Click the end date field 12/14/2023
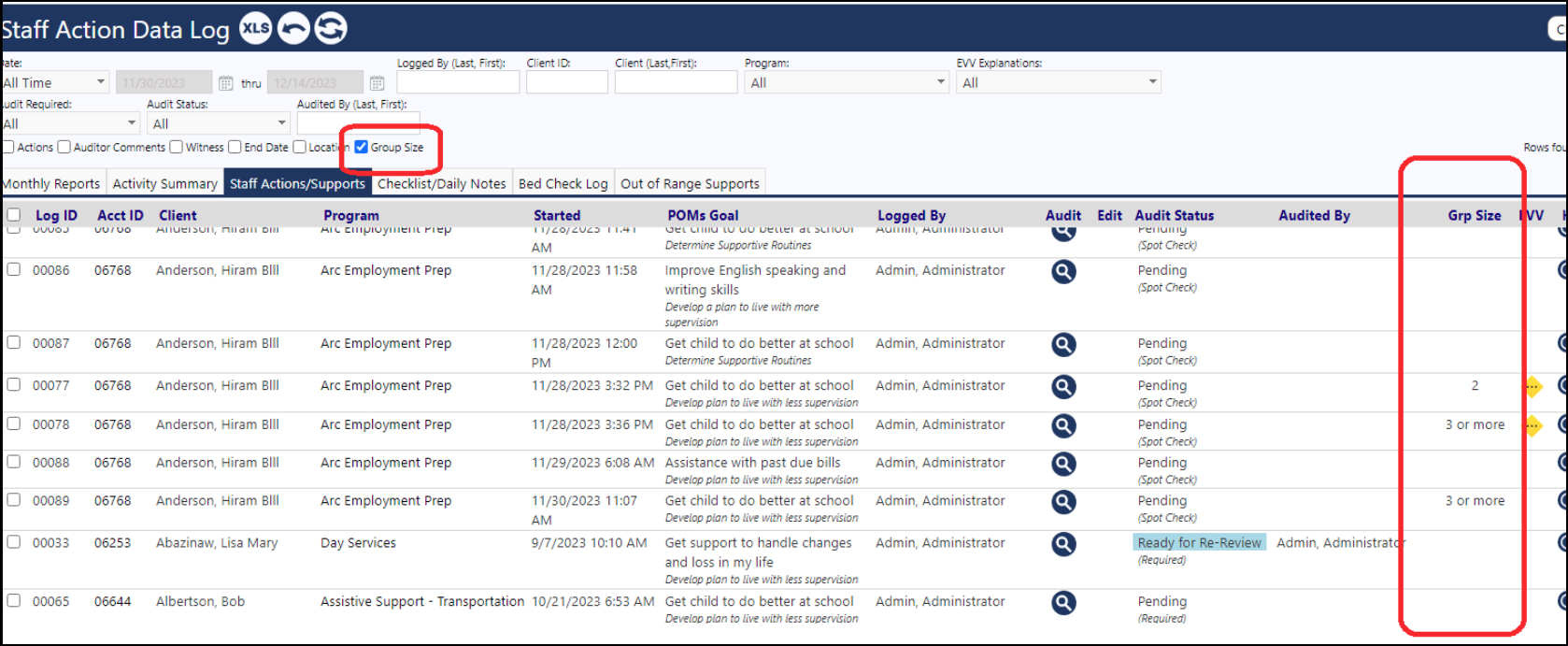1568x646 pixels. pos(315,83)
